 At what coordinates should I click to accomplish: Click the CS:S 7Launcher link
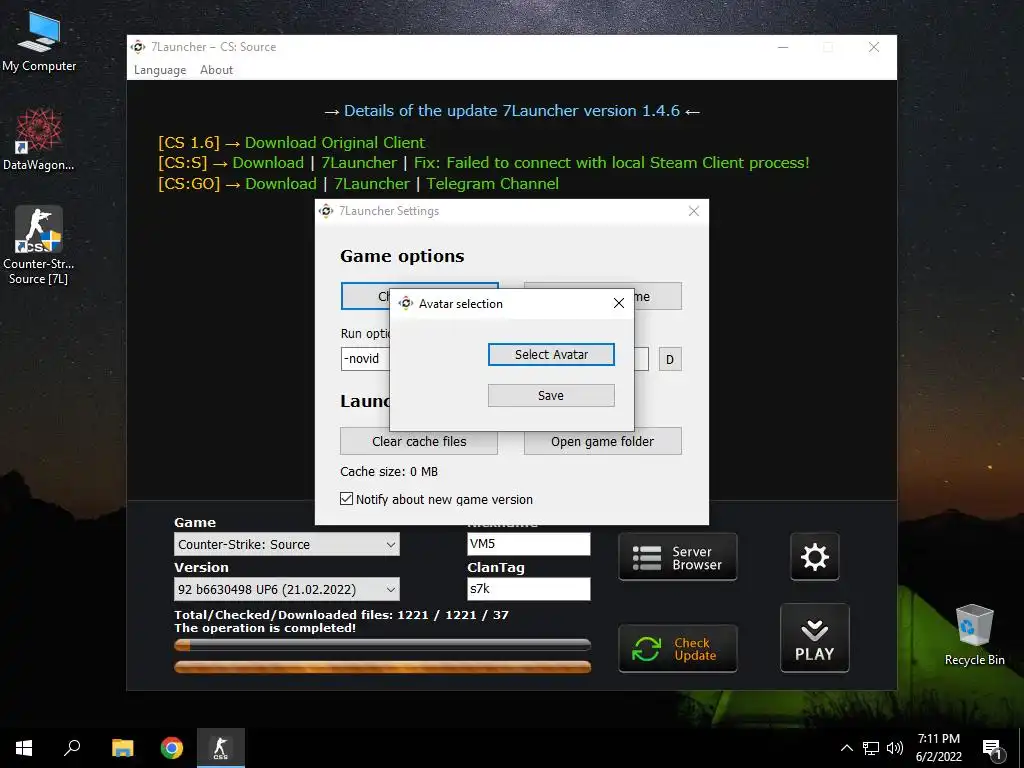click(359, 163)
